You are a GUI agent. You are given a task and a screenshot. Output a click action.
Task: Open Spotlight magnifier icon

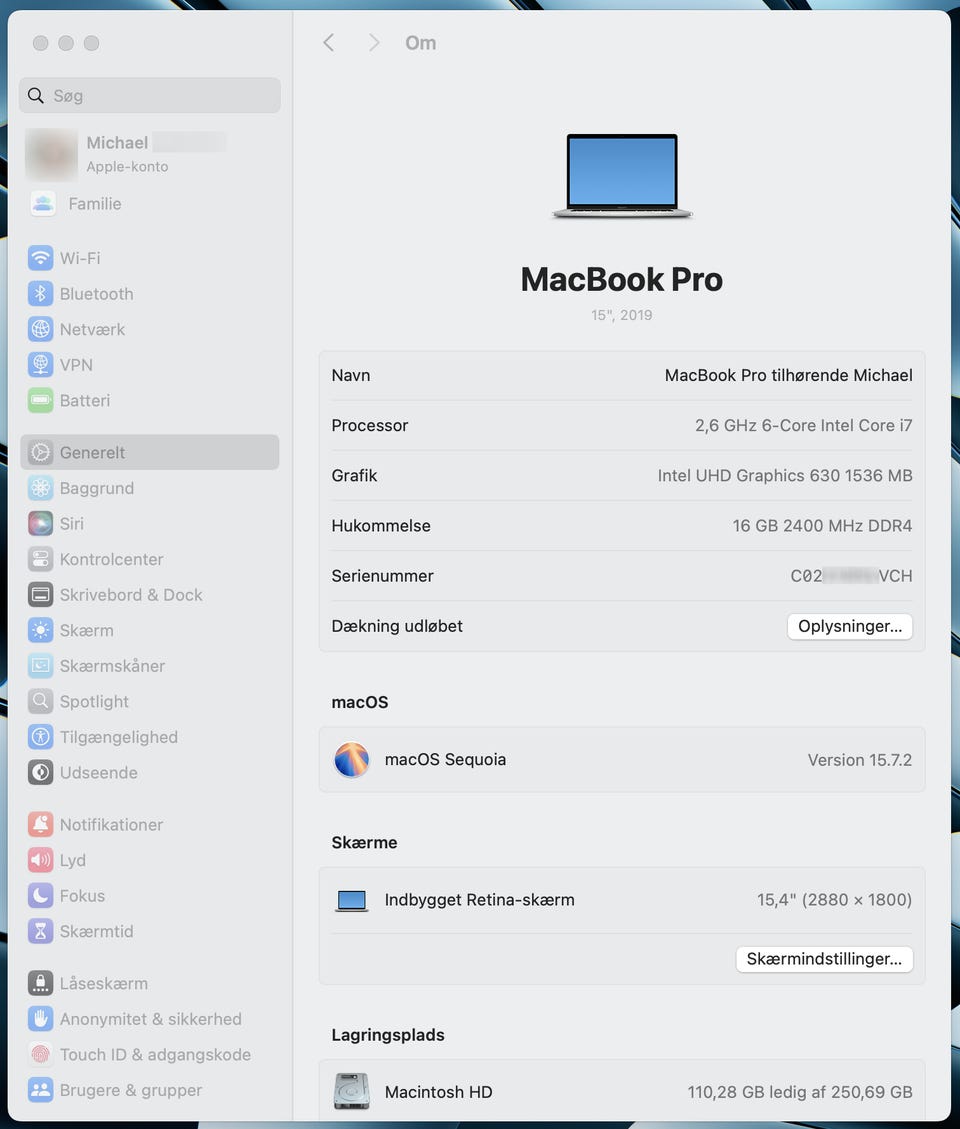pyautogui.click(x=40, y=701)
